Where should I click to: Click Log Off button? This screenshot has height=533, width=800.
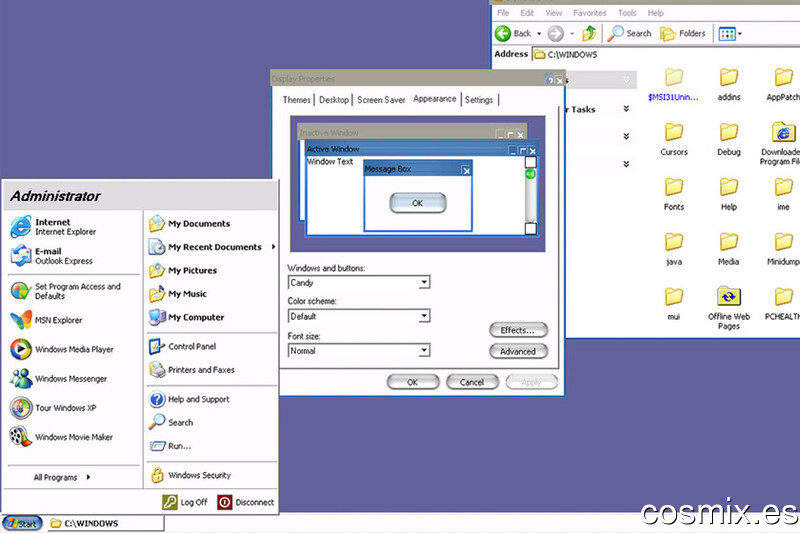point(185,502)
